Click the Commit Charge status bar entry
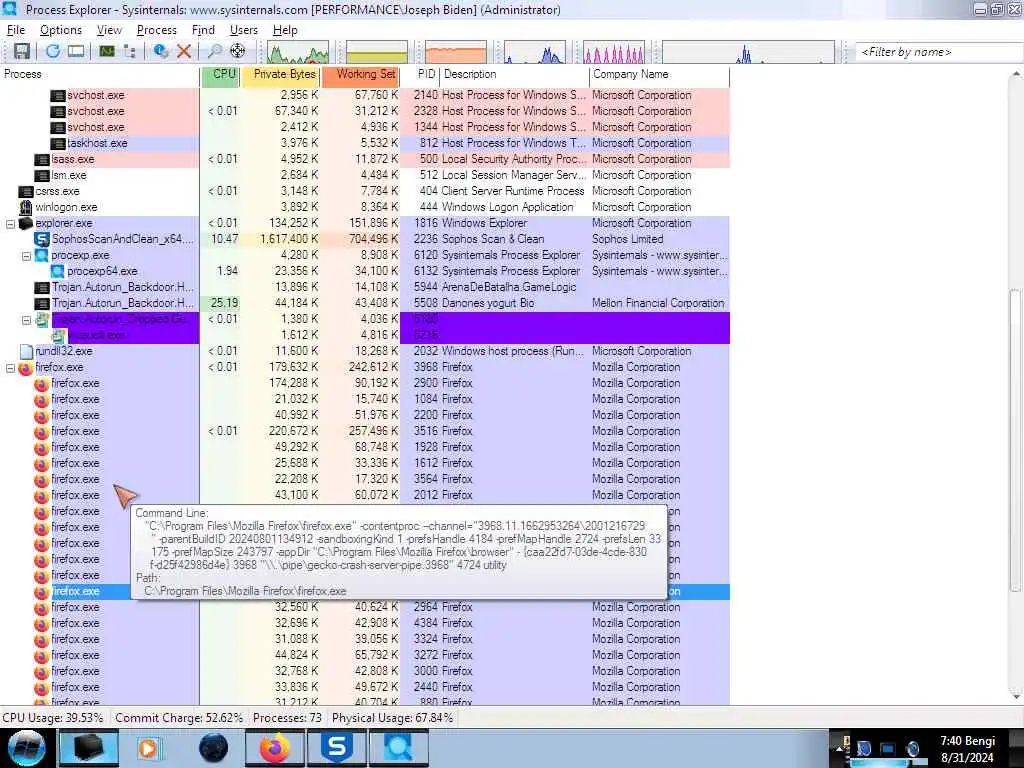 (179, 718)
